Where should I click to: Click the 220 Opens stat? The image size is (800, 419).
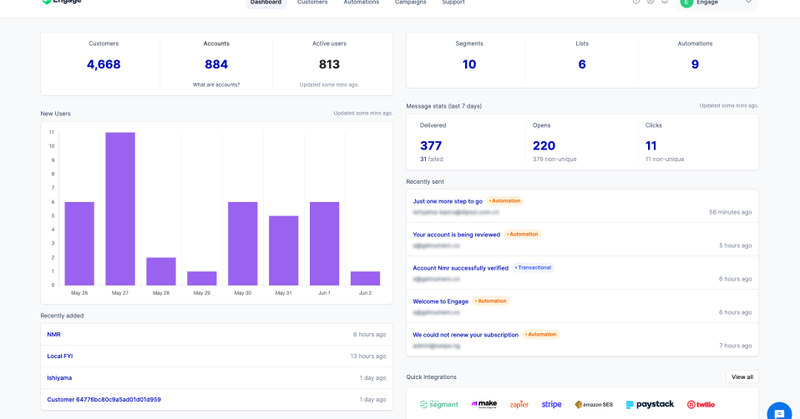[544, 146]
